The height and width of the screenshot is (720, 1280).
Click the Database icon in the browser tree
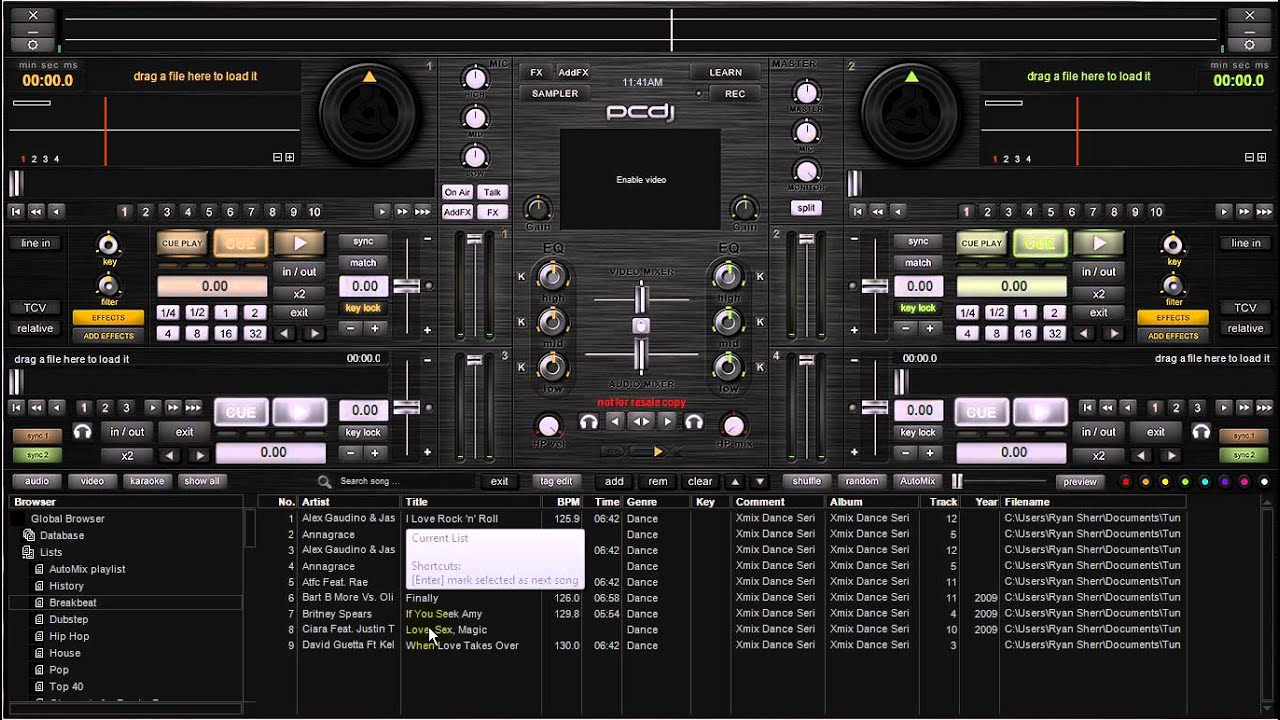[x=28, y=535]
